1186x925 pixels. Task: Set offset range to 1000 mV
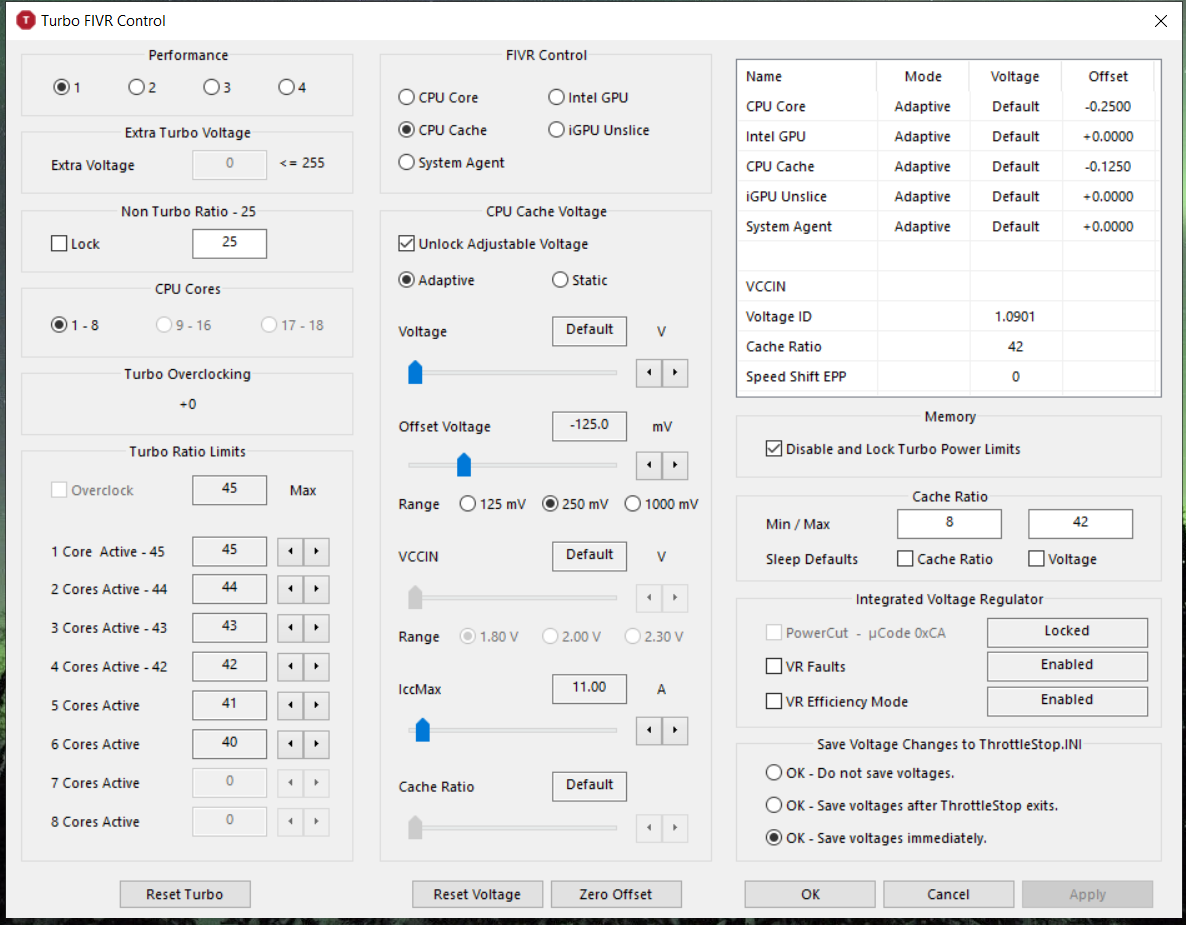661,504
